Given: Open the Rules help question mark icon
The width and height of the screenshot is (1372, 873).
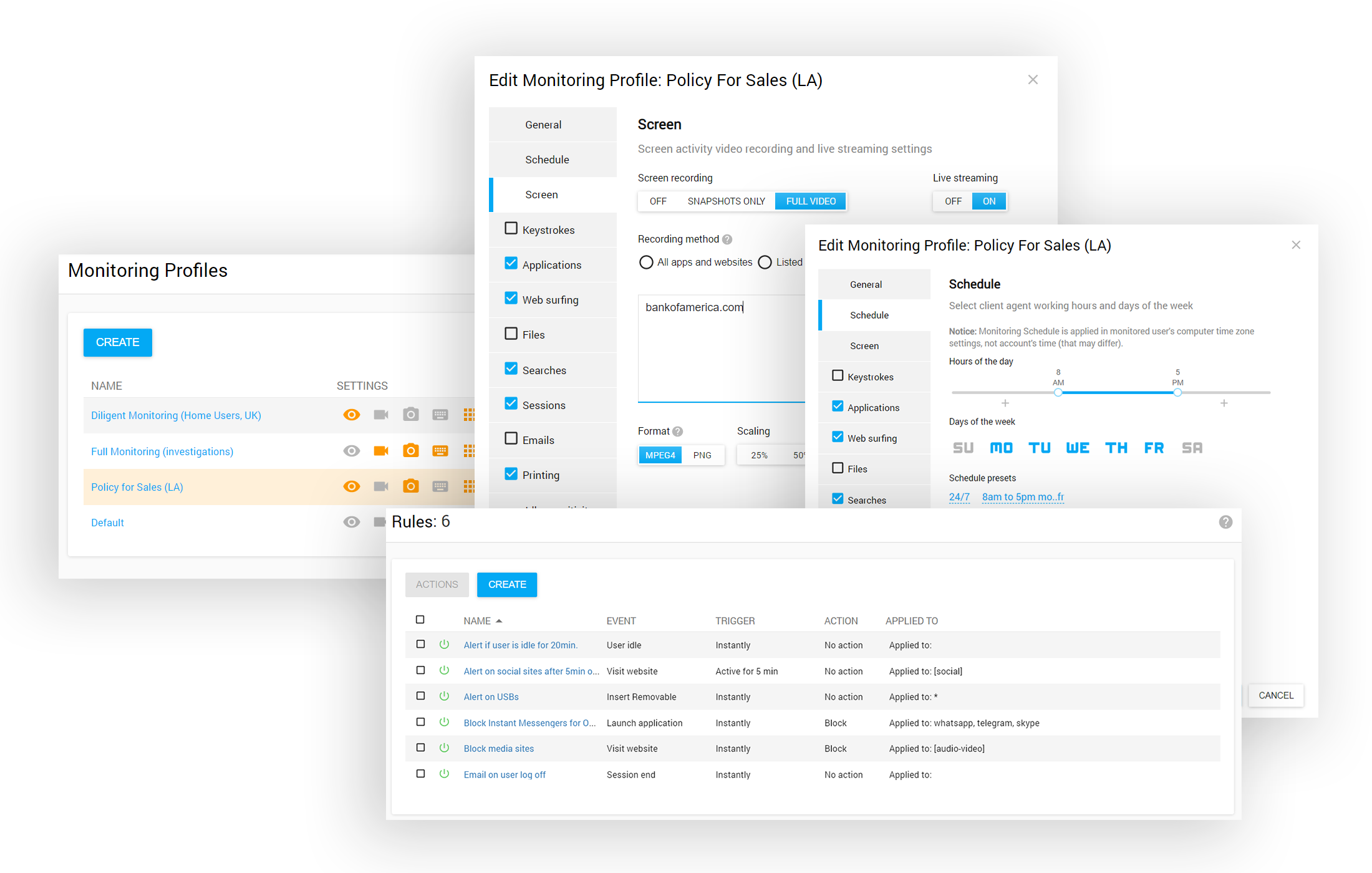Looking at the screenshot, I should click(1225, 522).
